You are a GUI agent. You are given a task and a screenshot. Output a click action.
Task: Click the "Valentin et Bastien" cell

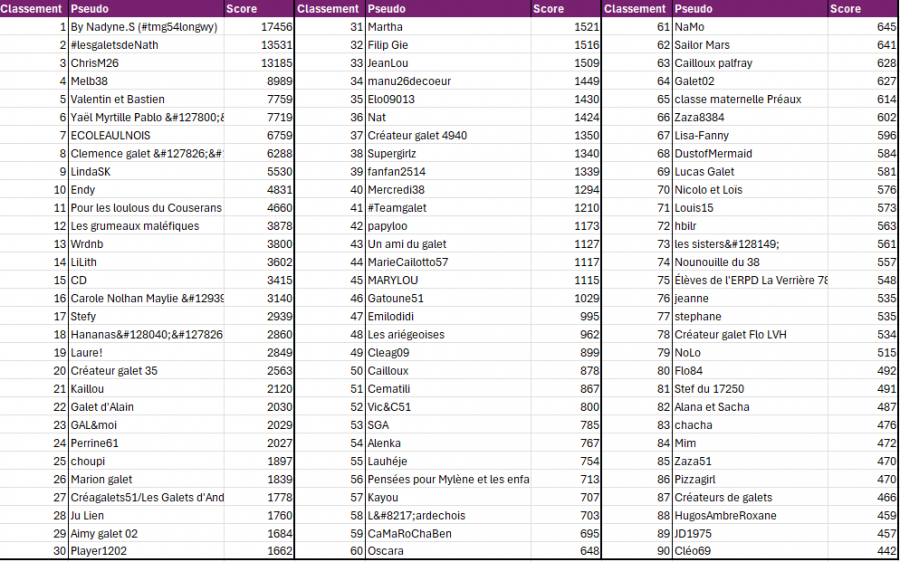117,99
